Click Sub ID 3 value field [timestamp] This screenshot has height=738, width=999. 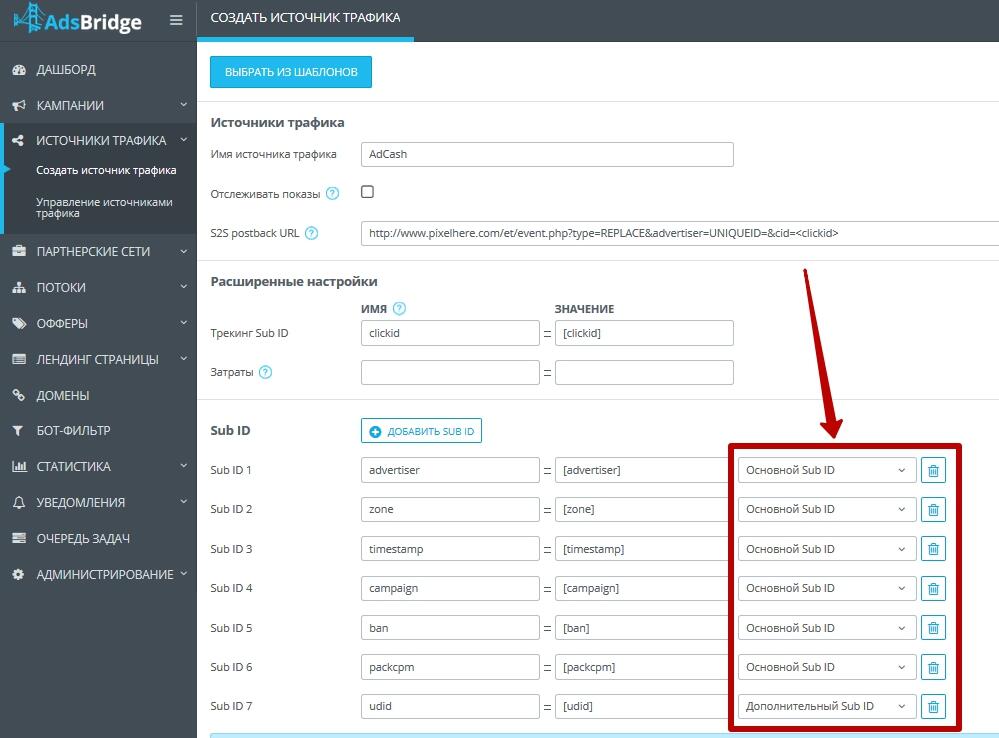pyautogui.click(x=642, y=549)
